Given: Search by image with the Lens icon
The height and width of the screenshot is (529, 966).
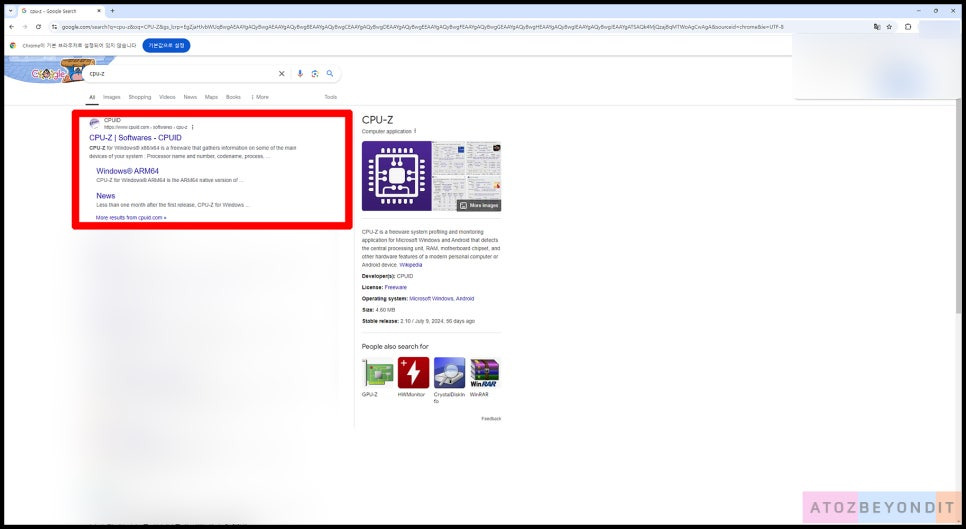Looking at the screenshot, I should (315, 73).
